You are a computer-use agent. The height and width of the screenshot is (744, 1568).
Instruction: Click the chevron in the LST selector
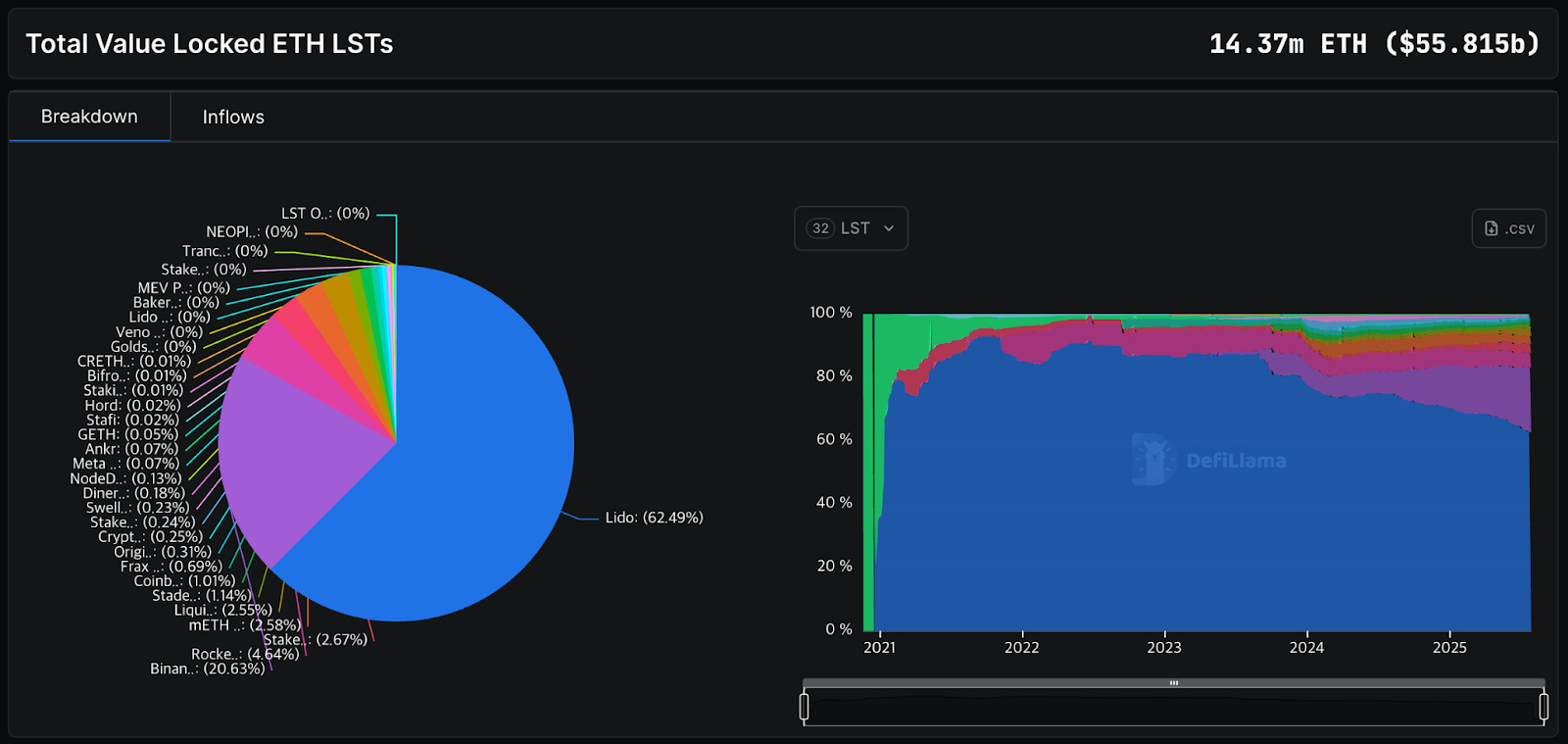click(889, 228)
